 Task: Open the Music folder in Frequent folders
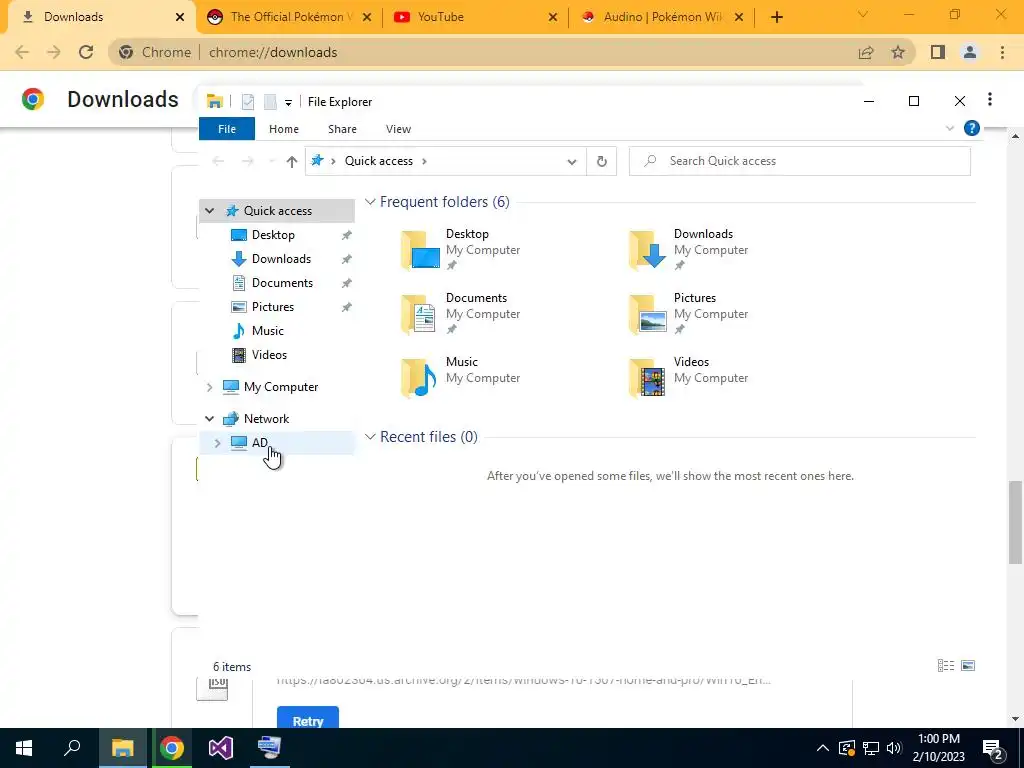tap(460, 377)
